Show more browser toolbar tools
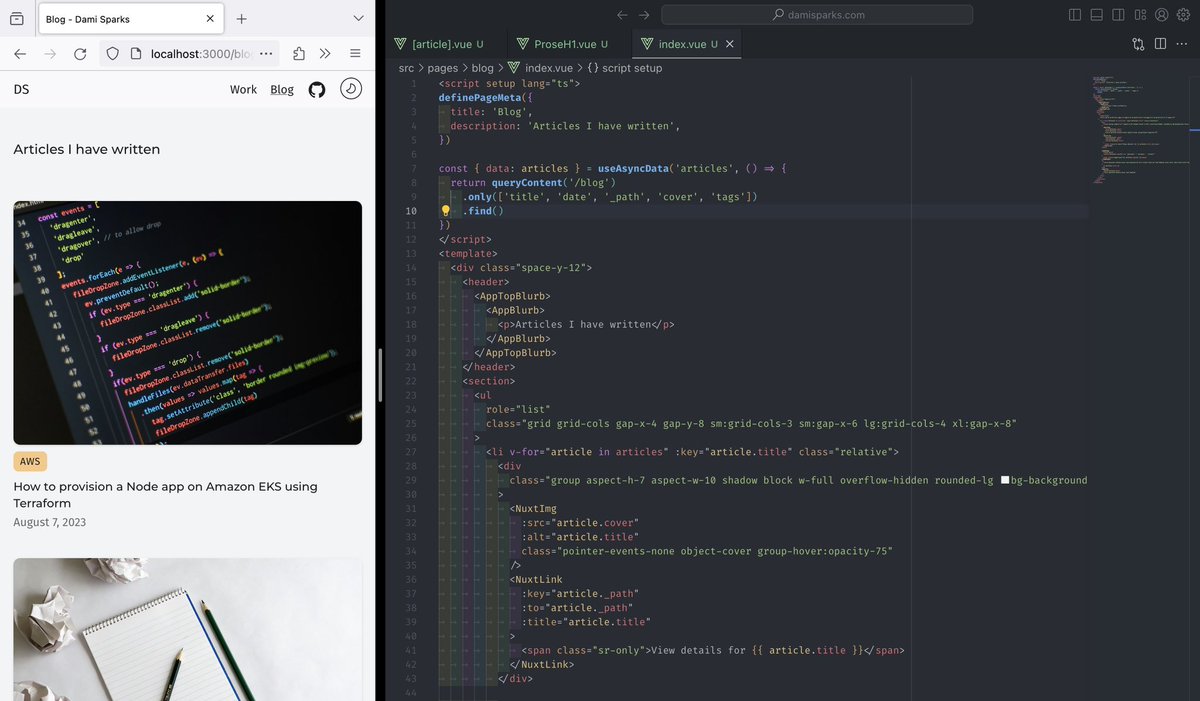The image size is (1200, 701). [x=325, y=54]
